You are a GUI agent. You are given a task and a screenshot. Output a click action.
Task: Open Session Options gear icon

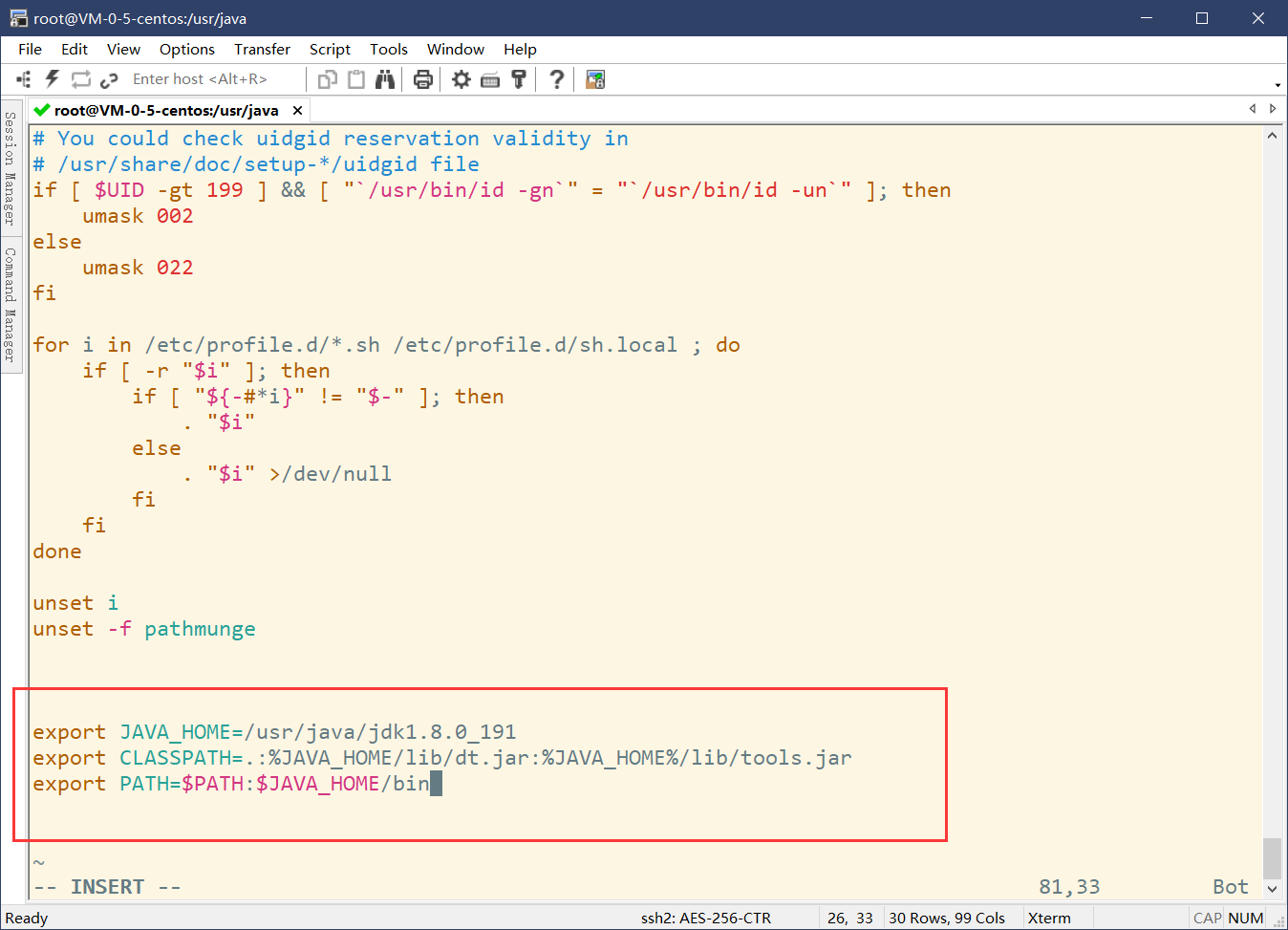click(x=462, y=79)
